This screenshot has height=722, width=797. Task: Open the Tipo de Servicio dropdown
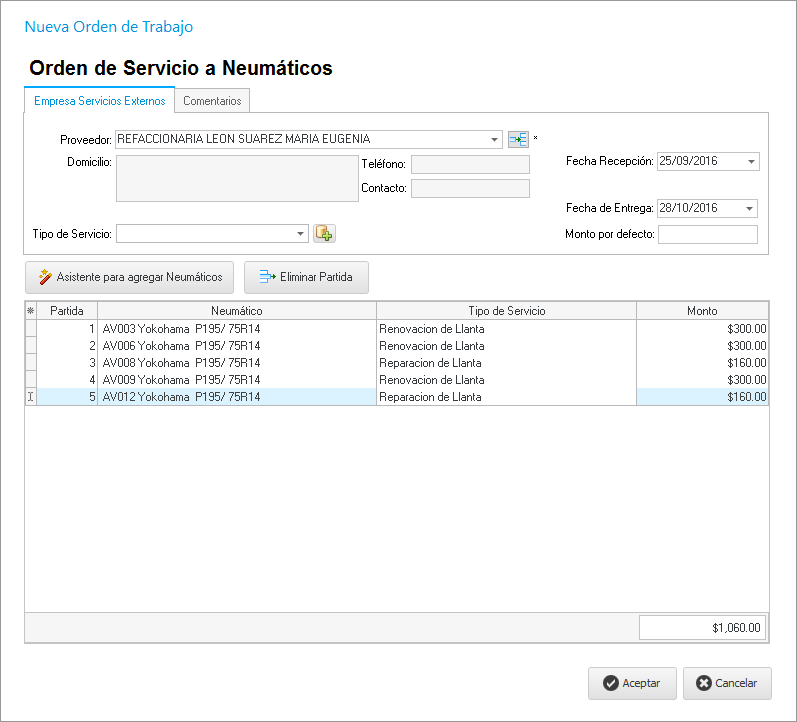301,234
